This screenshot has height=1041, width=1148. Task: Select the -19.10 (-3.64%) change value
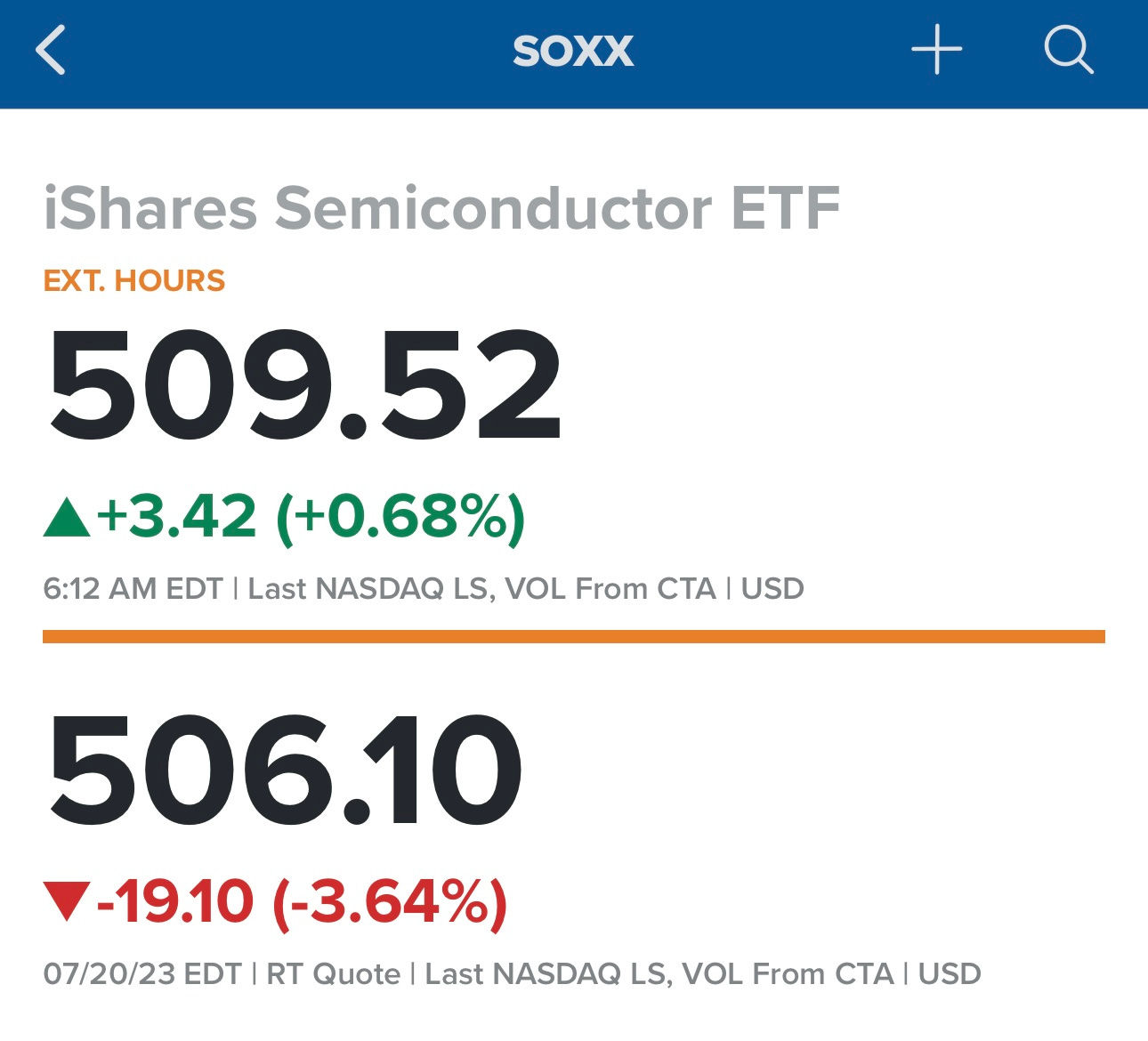coord(302,902)
